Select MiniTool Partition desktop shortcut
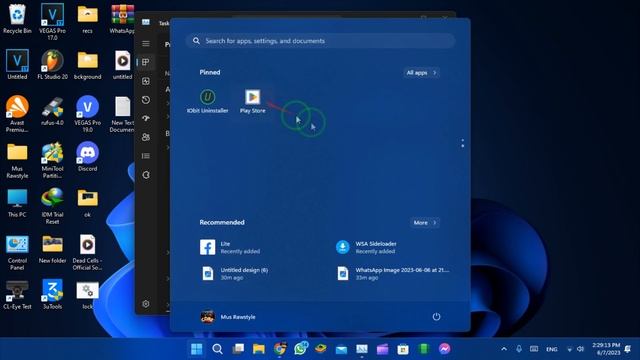The image size is (640, 360). (52, 160)
